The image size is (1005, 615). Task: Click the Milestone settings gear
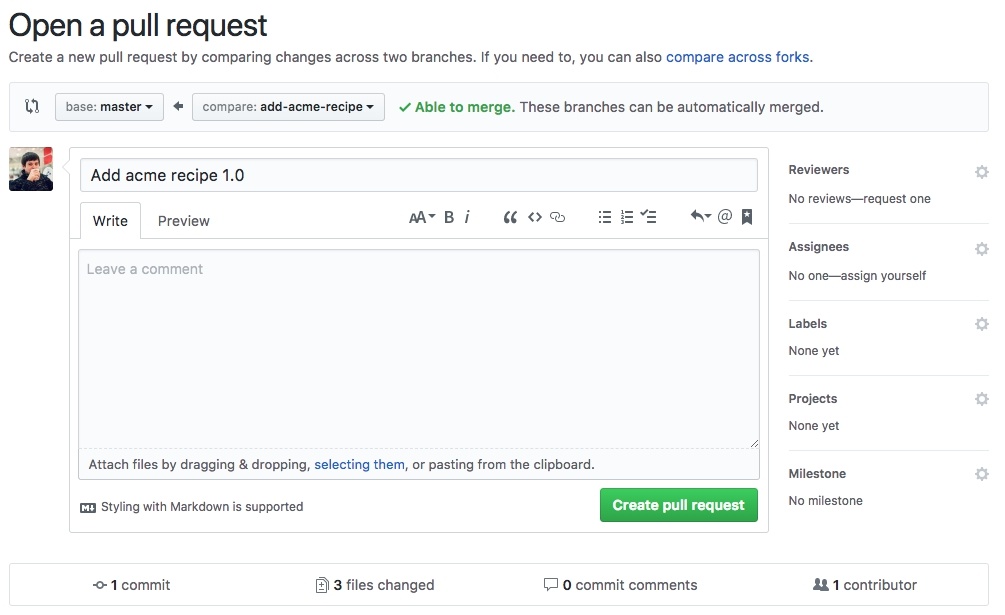pyautogui.click(x=981, y=474)
